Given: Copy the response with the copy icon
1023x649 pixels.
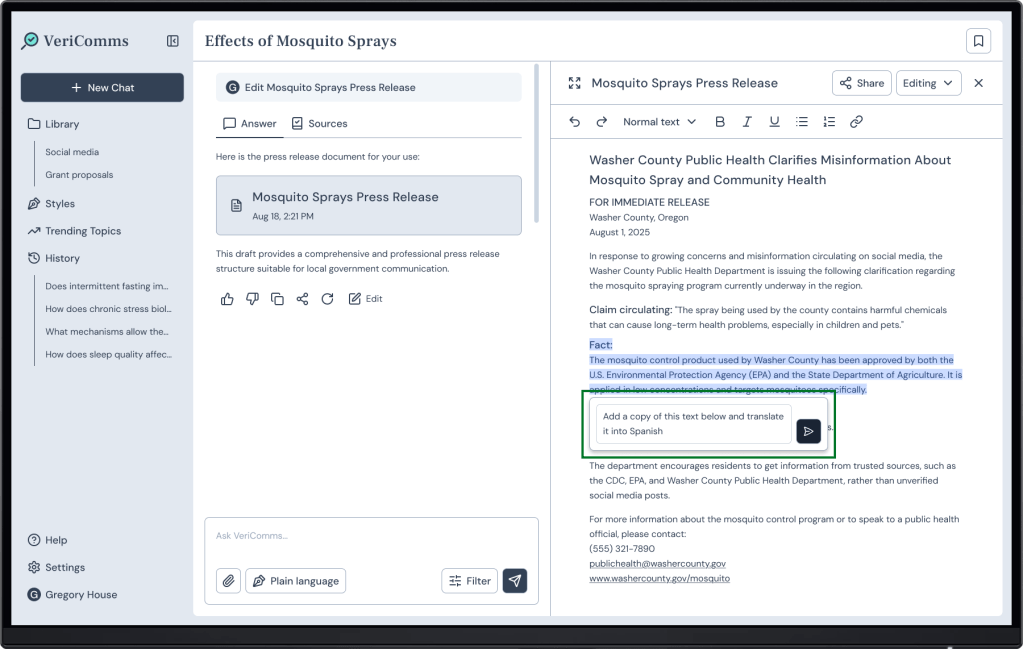Looking at the screenshot, I should (277, 298).
